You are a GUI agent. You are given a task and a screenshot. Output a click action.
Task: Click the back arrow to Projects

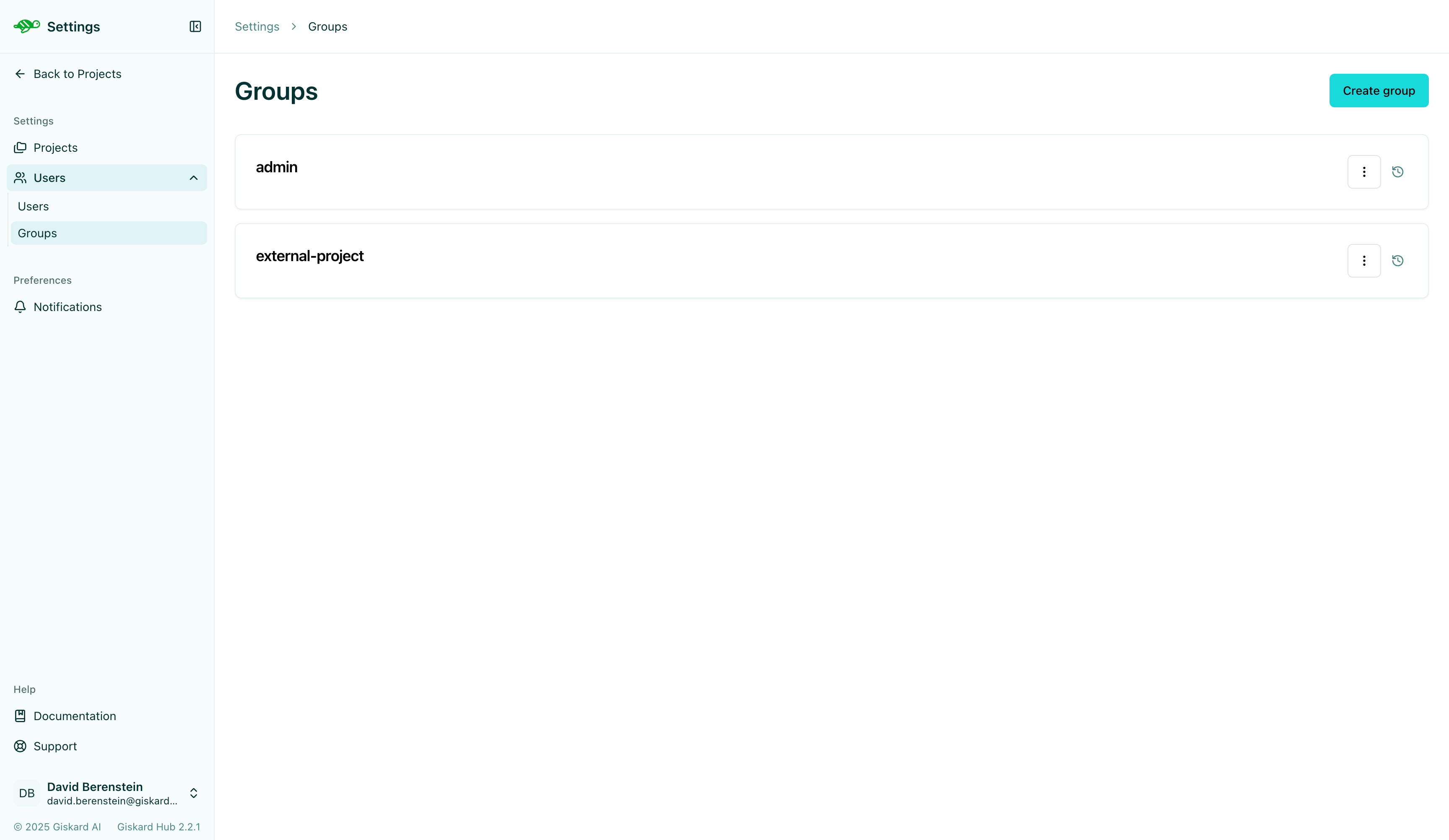point(20,74)
